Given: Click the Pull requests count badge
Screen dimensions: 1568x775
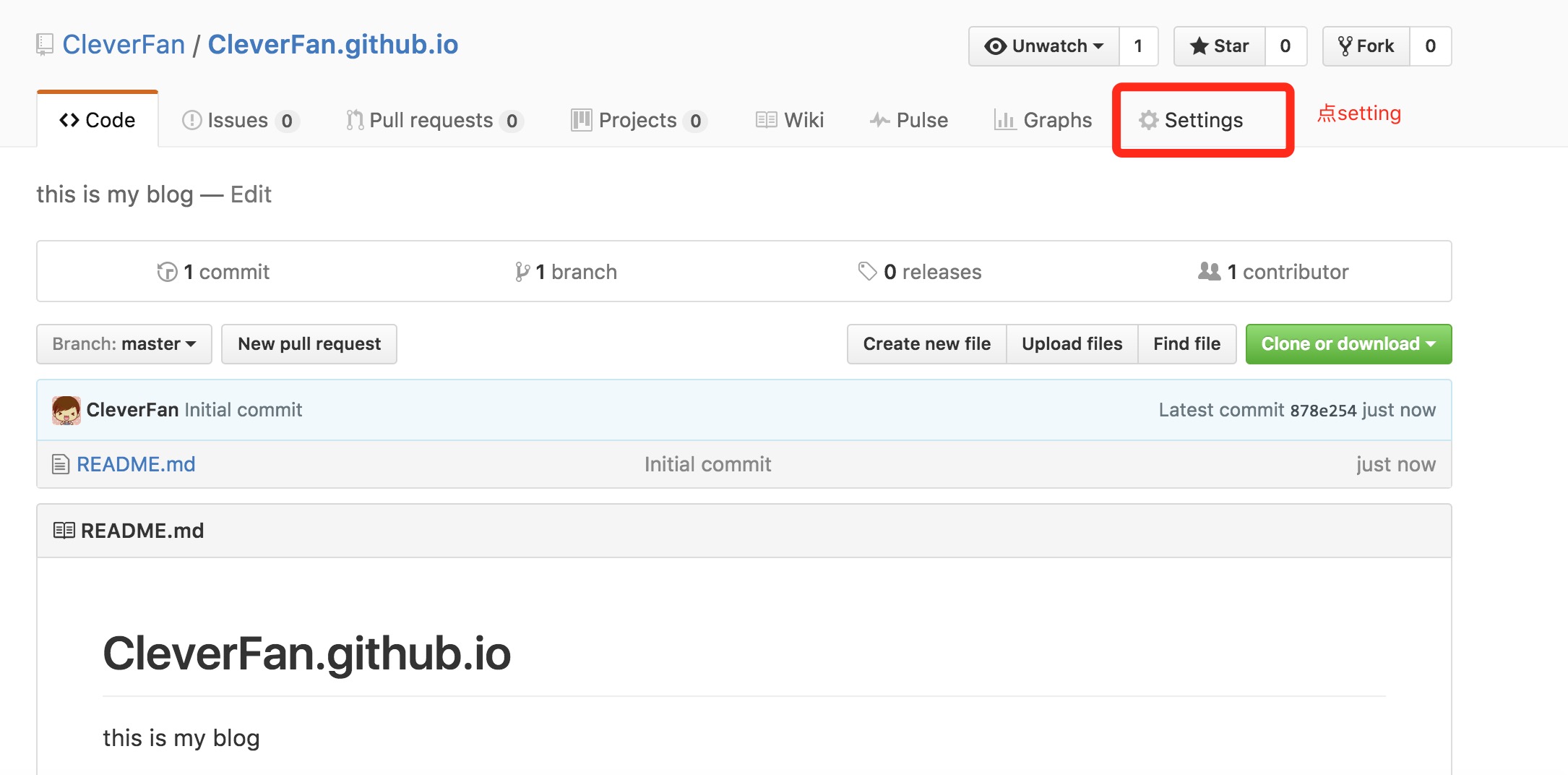Looking at the screenshot, I should [x=512, y=121].
